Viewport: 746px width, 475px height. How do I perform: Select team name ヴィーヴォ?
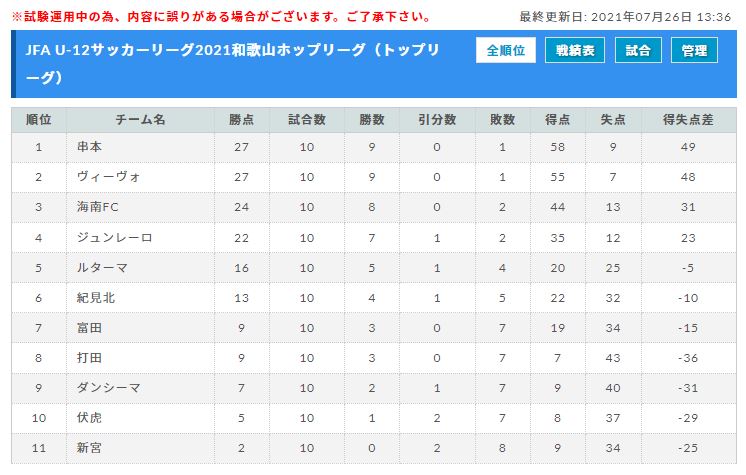click(108, 177)
